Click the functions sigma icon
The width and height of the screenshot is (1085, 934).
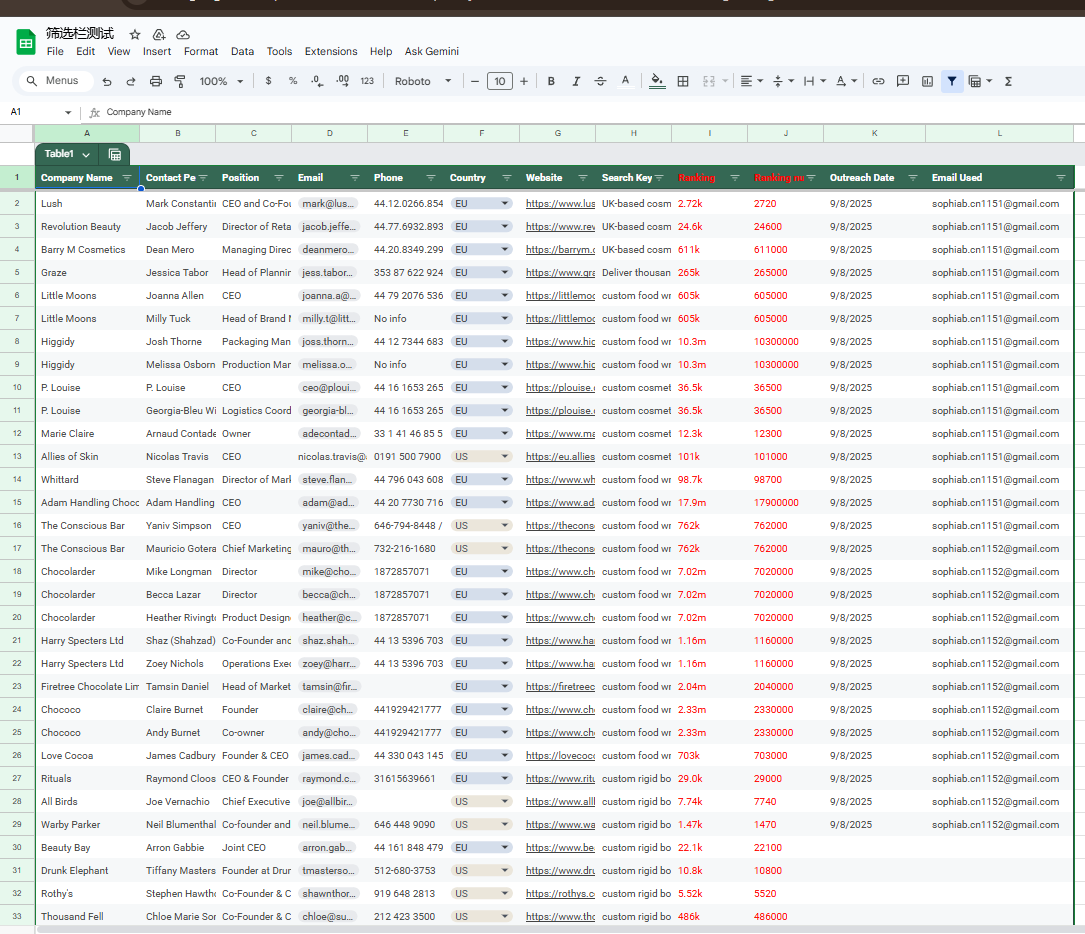click(1008, 81)
